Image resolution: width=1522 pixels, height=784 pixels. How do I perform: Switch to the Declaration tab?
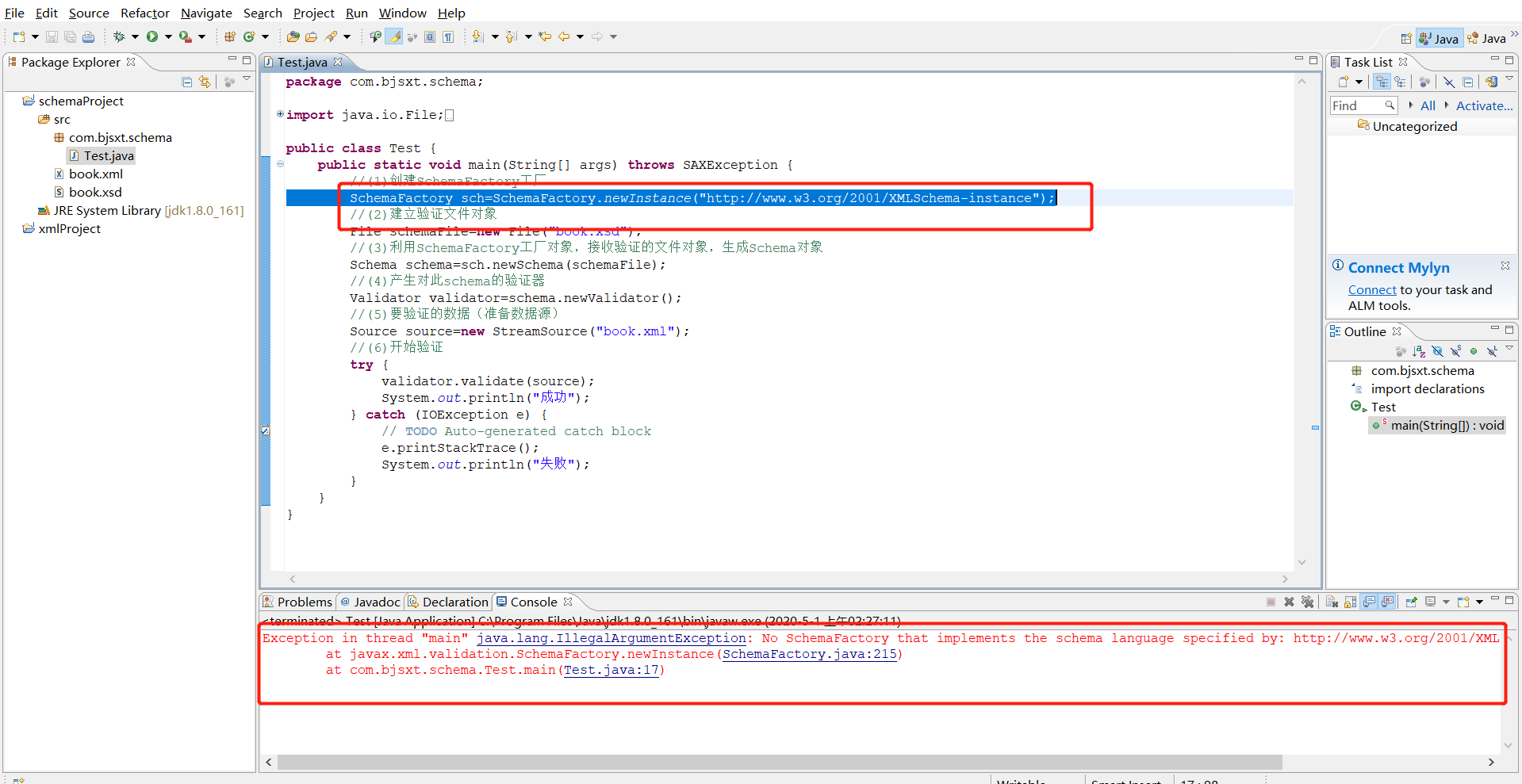[x=448, y=602]
